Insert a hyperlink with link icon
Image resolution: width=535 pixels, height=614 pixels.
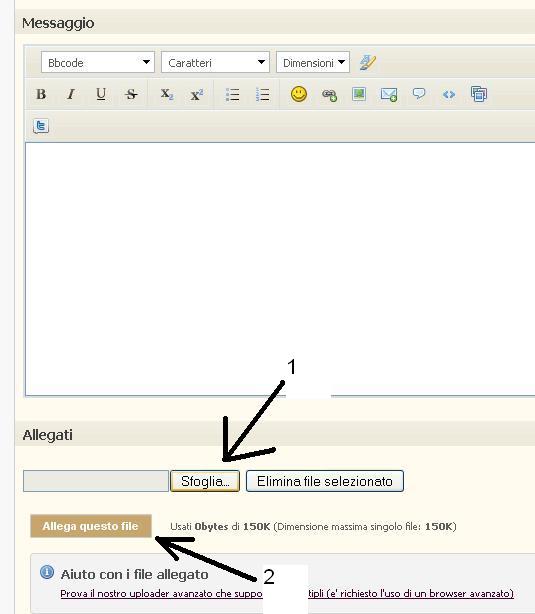[x=329, y=95]
